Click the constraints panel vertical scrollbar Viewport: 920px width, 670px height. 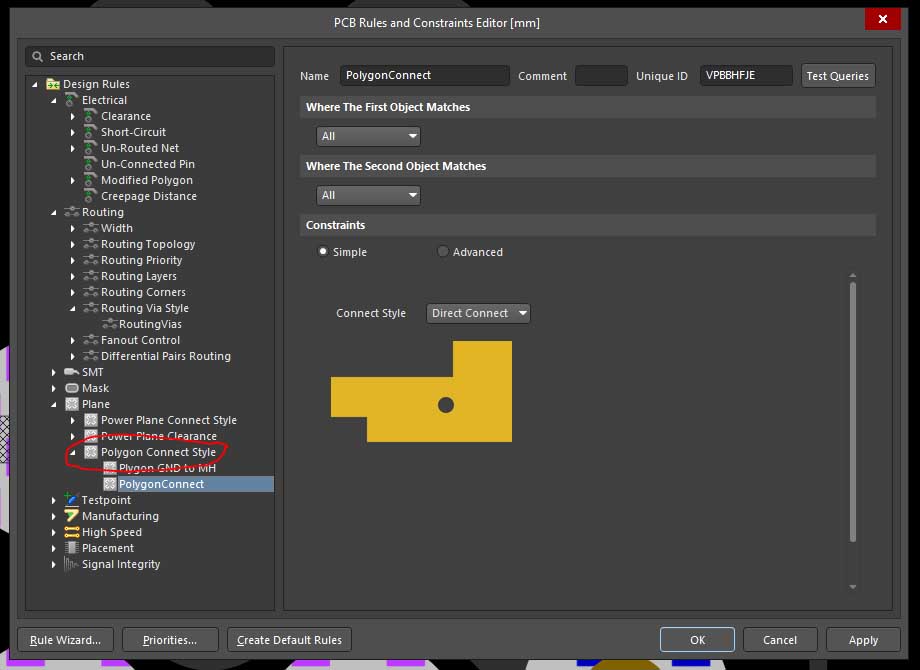pos(853,410)
